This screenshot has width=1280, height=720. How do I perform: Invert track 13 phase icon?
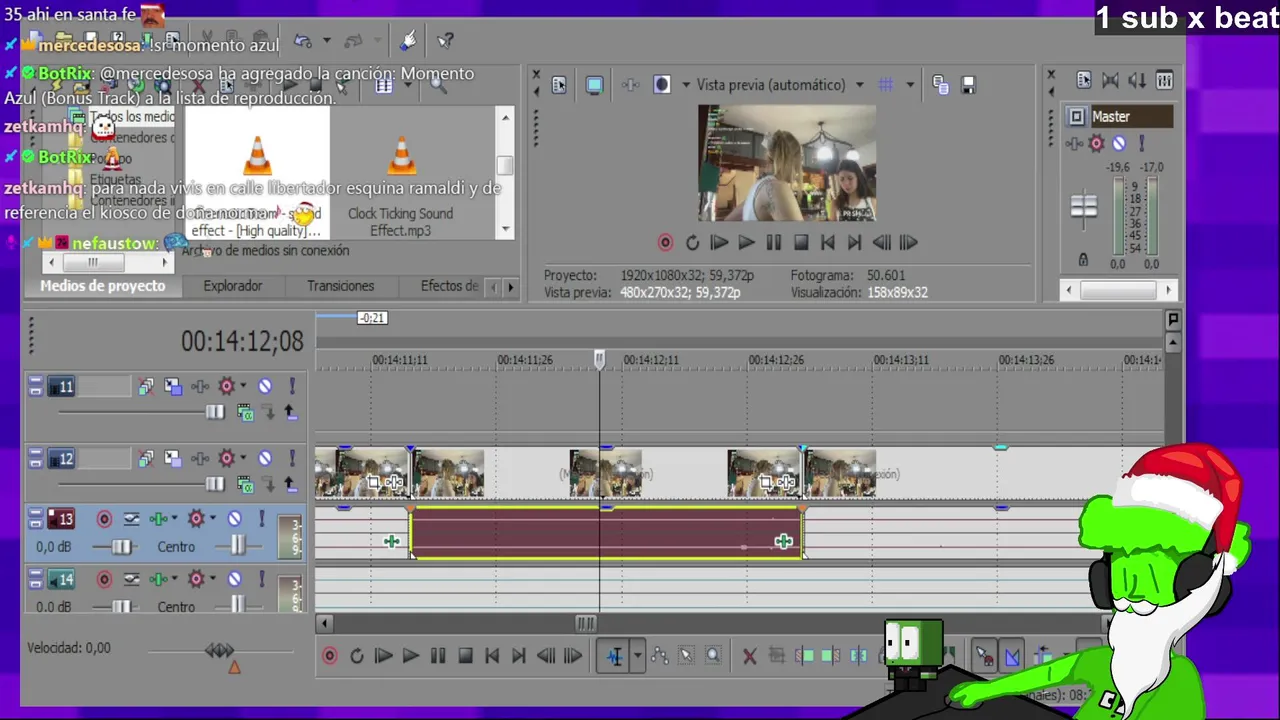click(131, 519)
